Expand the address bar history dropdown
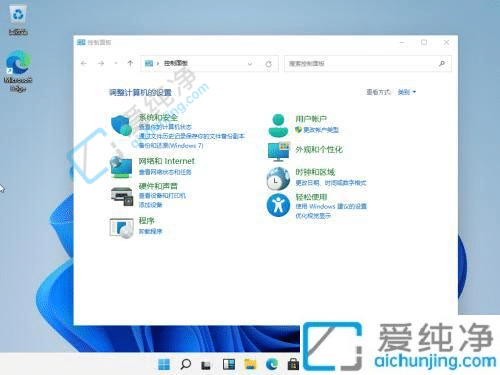The image size is (500, 375). tap(250, 64)
